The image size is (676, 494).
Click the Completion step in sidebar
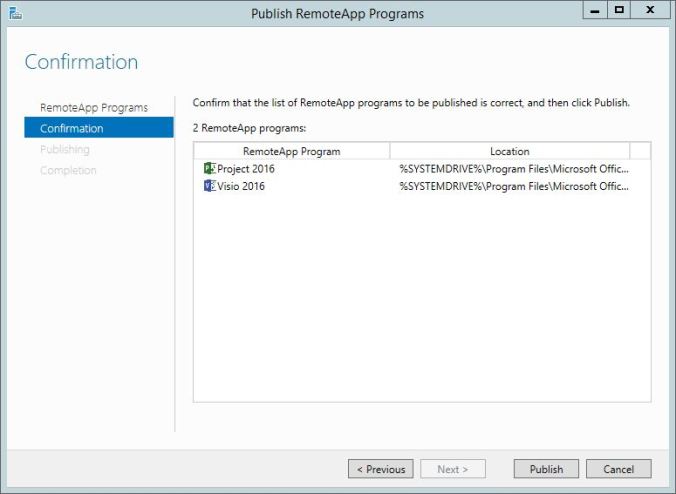pos(68,170)
